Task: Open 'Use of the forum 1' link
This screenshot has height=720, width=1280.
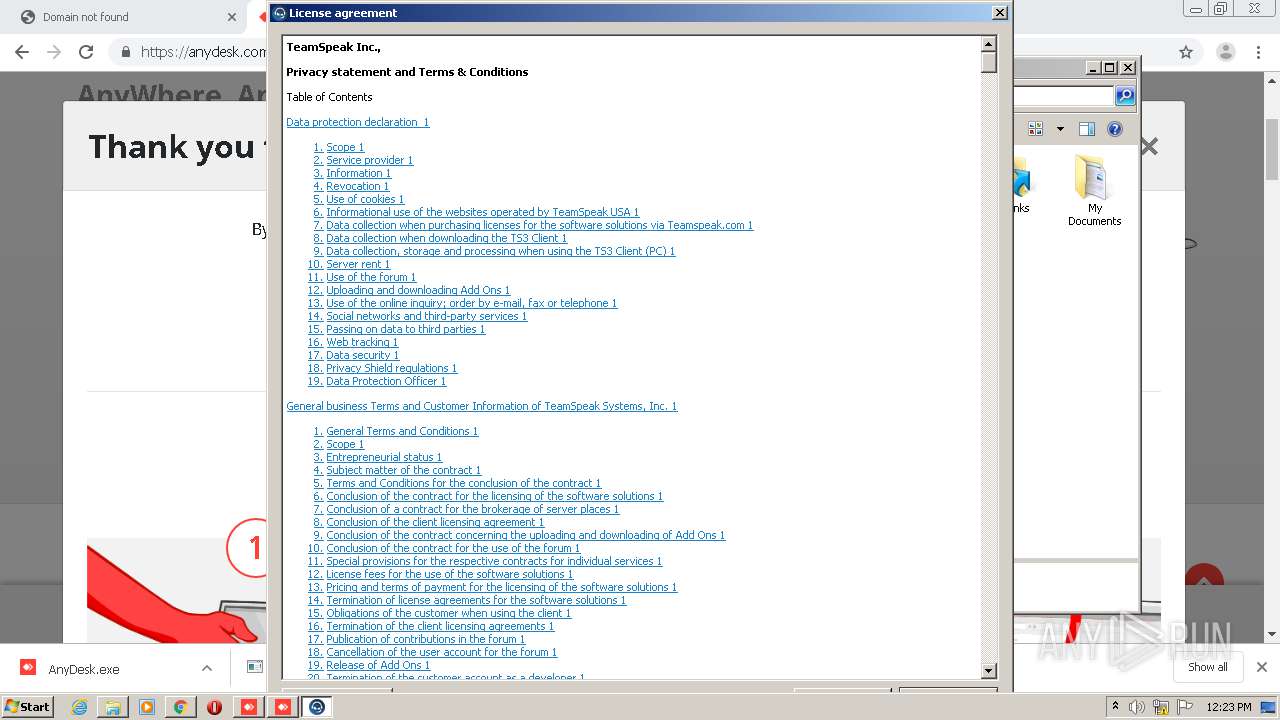Action: [x=371, y=277]
